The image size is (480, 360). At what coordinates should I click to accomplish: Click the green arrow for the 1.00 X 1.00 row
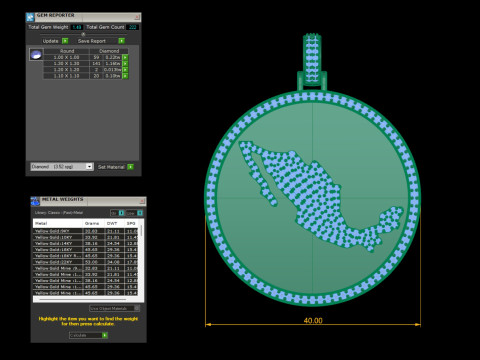[x=125, y=57]
